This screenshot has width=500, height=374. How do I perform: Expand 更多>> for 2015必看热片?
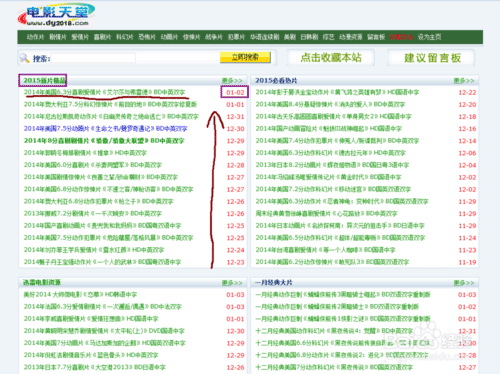click(x=464, y=81)
